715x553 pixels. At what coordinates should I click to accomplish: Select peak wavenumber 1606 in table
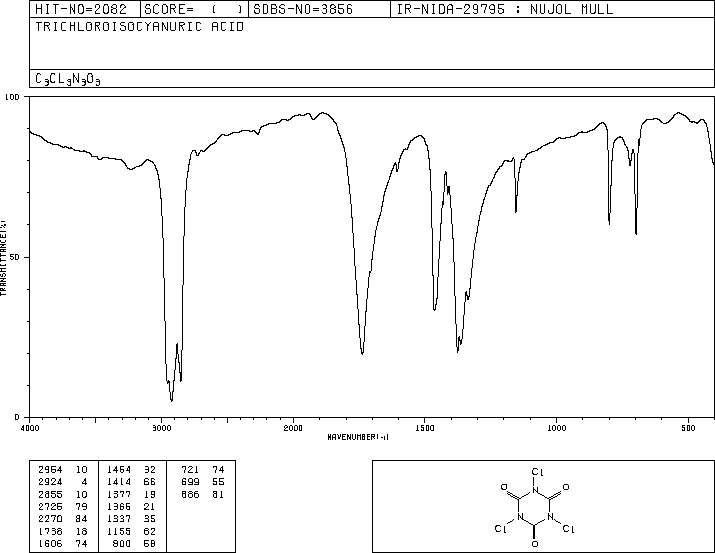pyautogui.click(x=50, y=543)
